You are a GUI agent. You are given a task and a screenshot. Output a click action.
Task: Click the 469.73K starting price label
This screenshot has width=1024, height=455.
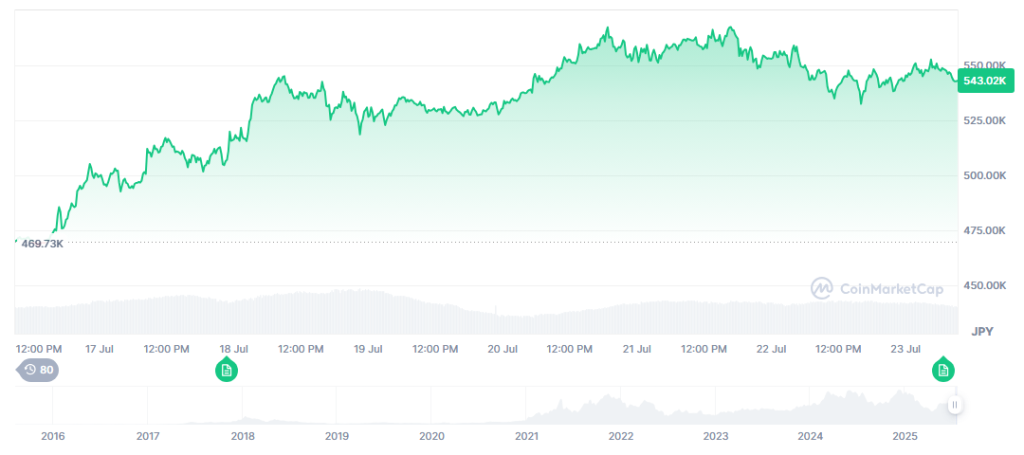pyautogui.click(x=42, y=243)
